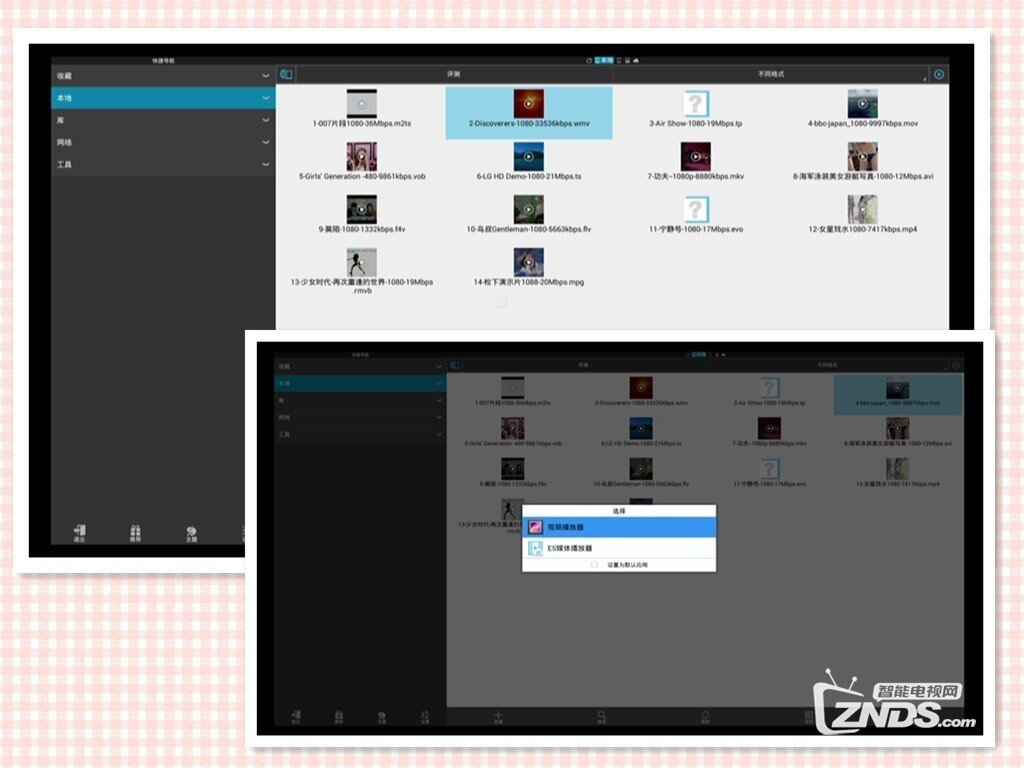
Task: Click grid view icon in lower window toolbar
Action: click(808, 717)
